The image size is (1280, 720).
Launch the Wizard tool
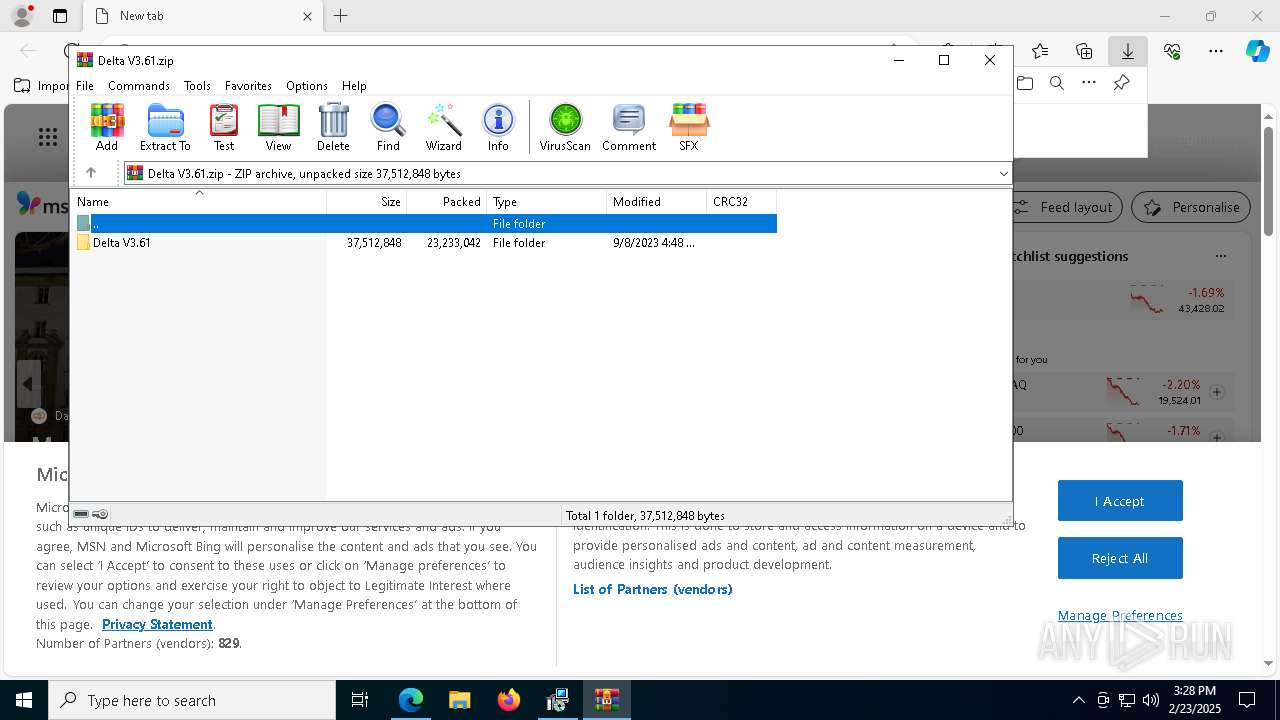[443, 127]
